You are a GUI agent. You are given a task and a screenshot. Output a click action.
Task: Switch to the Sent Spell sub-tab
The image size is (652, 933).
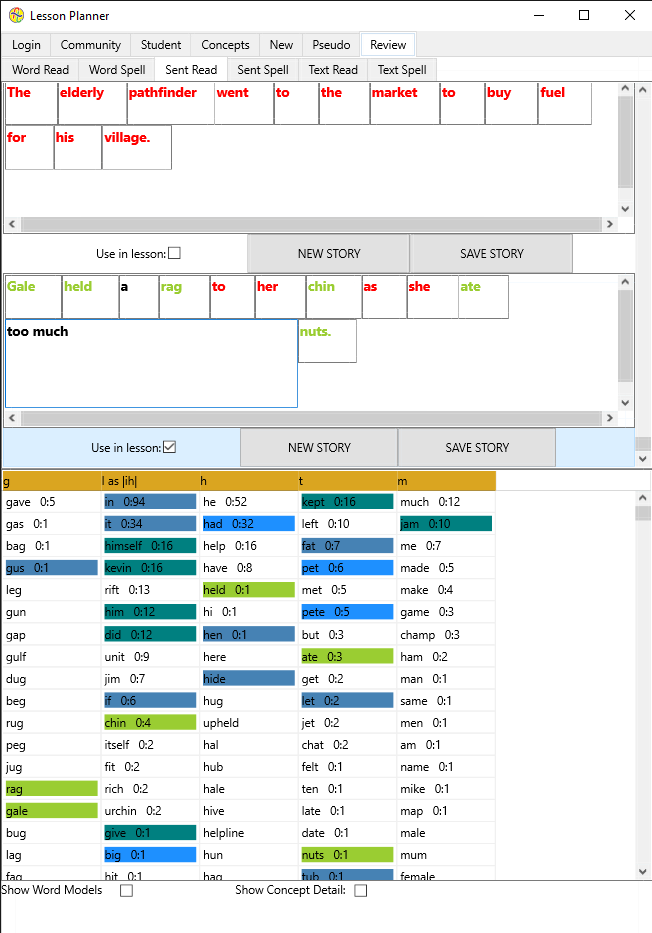262,70
